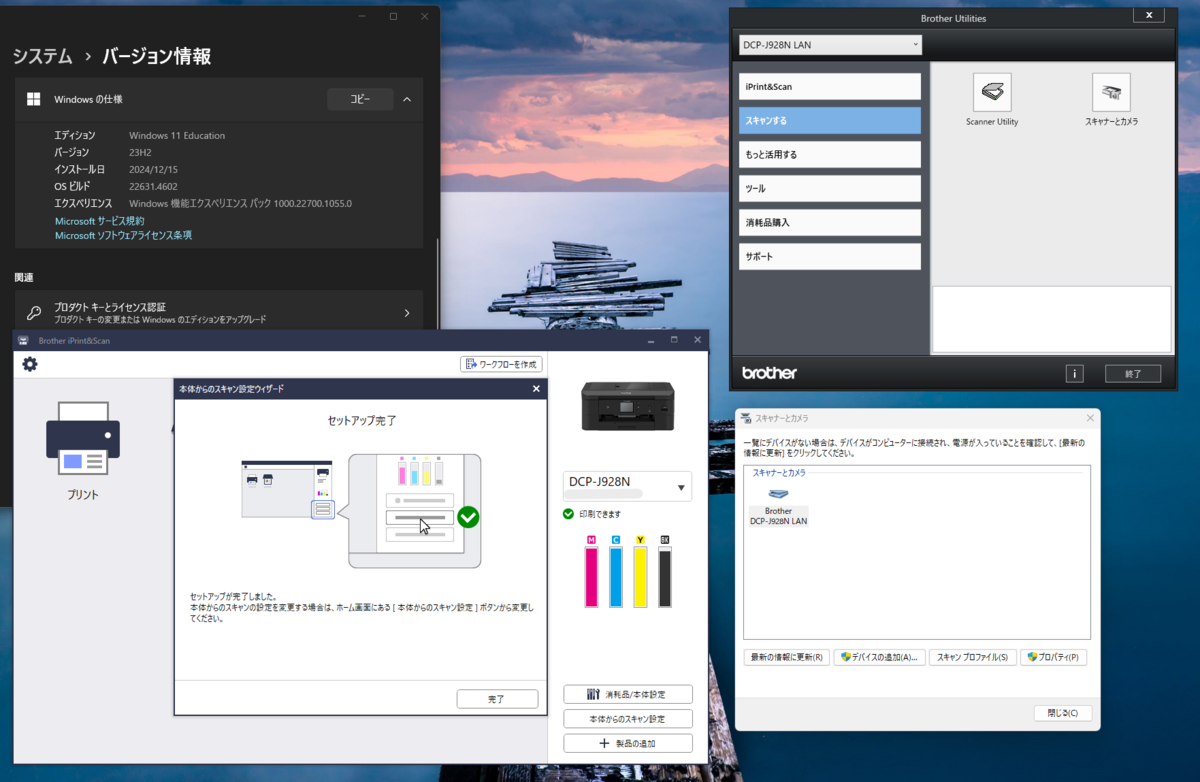Click the 消耗品/本体設定 button
1200x782 pixels.
628,694
